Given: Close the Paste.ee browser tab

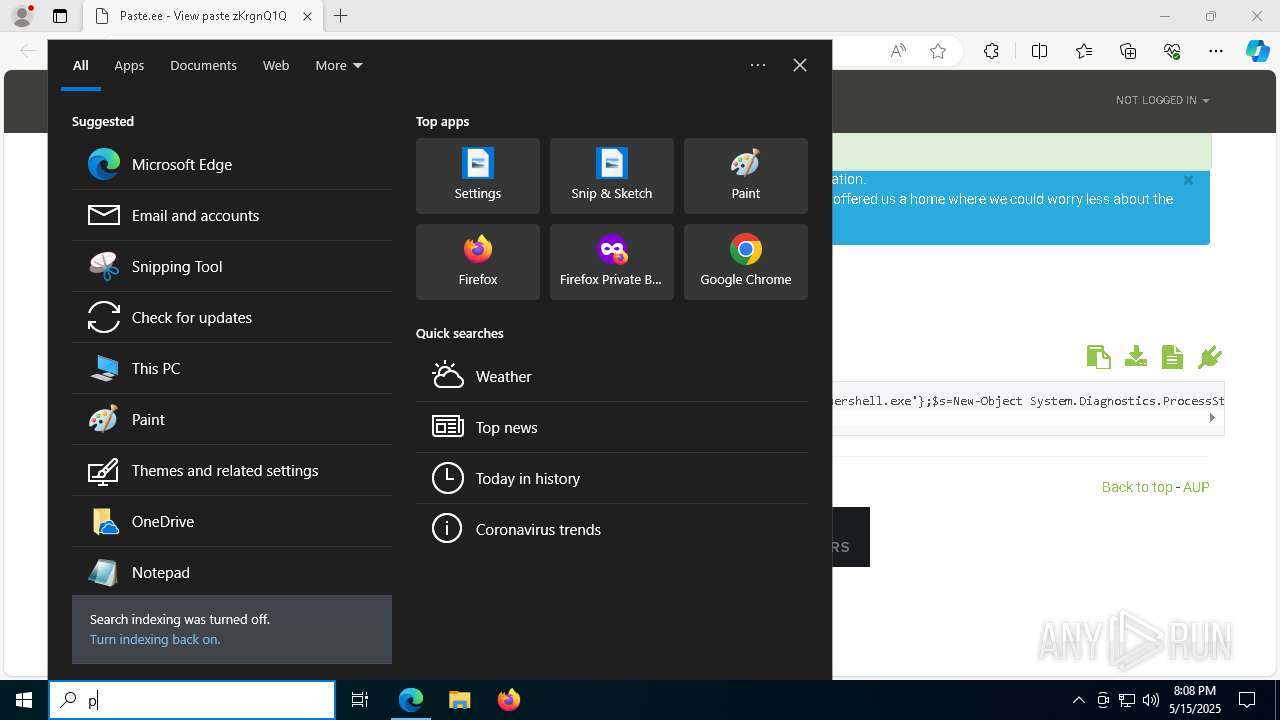Looking at the screenshot, I should point(307,16).
